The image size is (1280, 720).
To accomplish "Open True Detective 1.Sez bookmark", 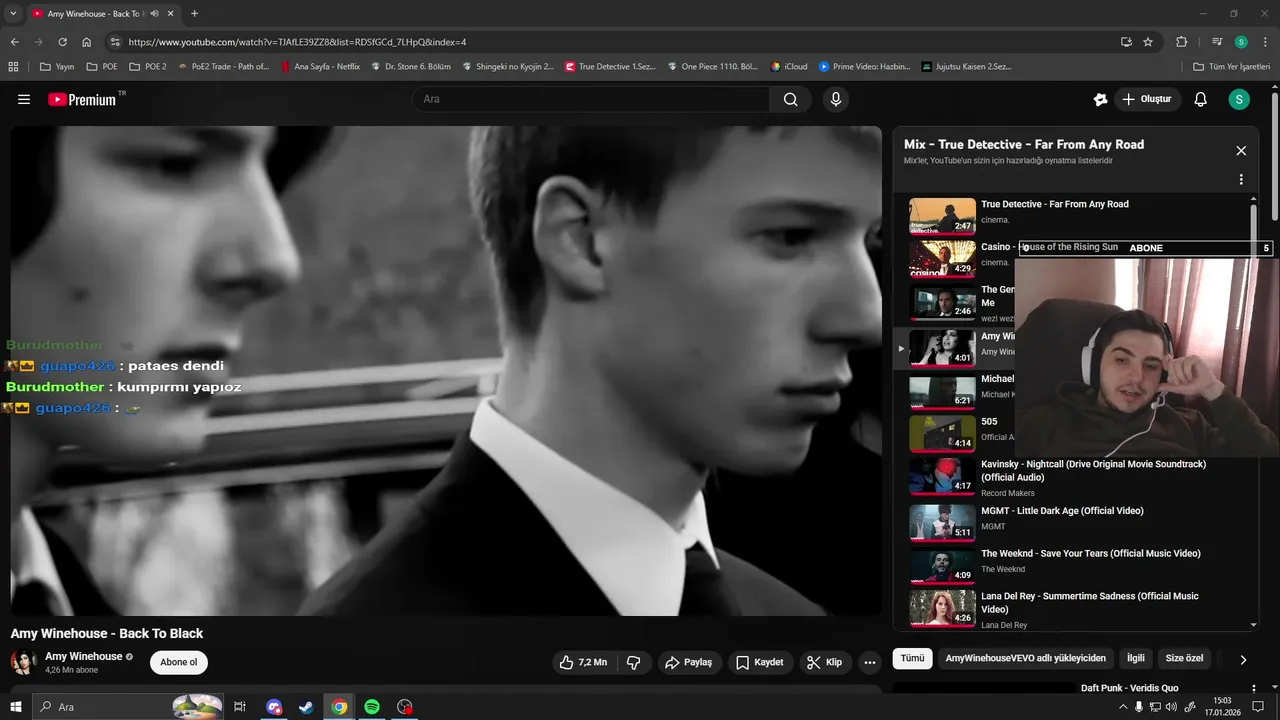I will (610, 67).
